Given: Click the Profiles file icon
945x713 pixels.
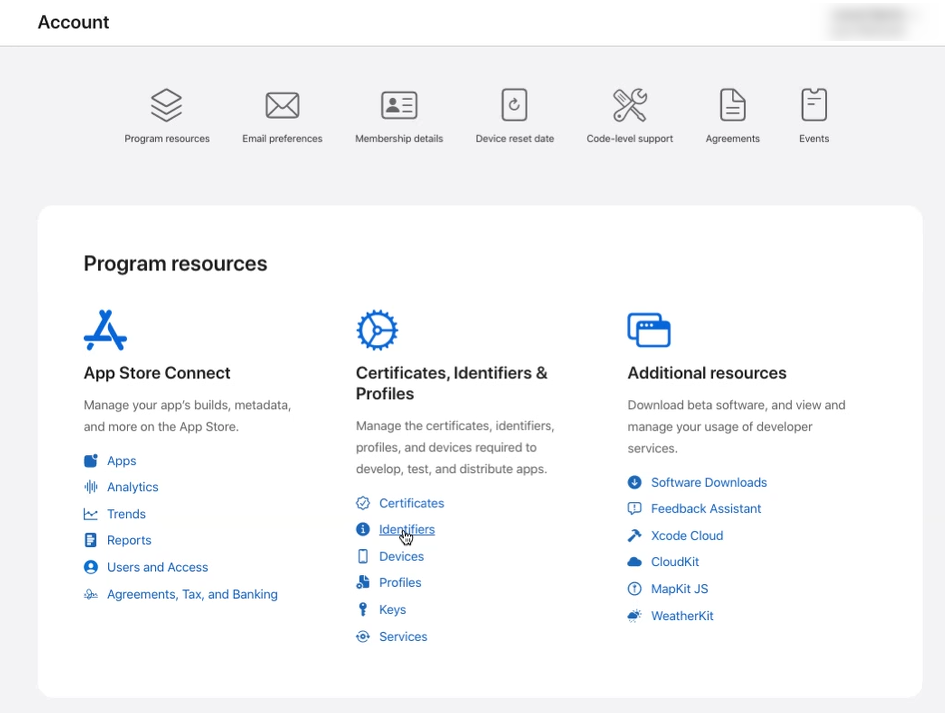Looking at the screenshot, I should [363, 582].
